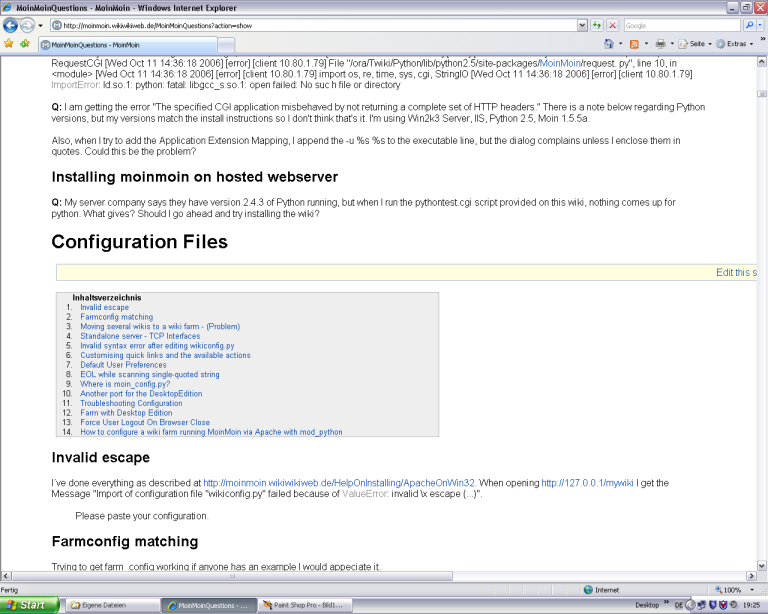
Task: Click the DE language indicator
Action: [679, 605]
